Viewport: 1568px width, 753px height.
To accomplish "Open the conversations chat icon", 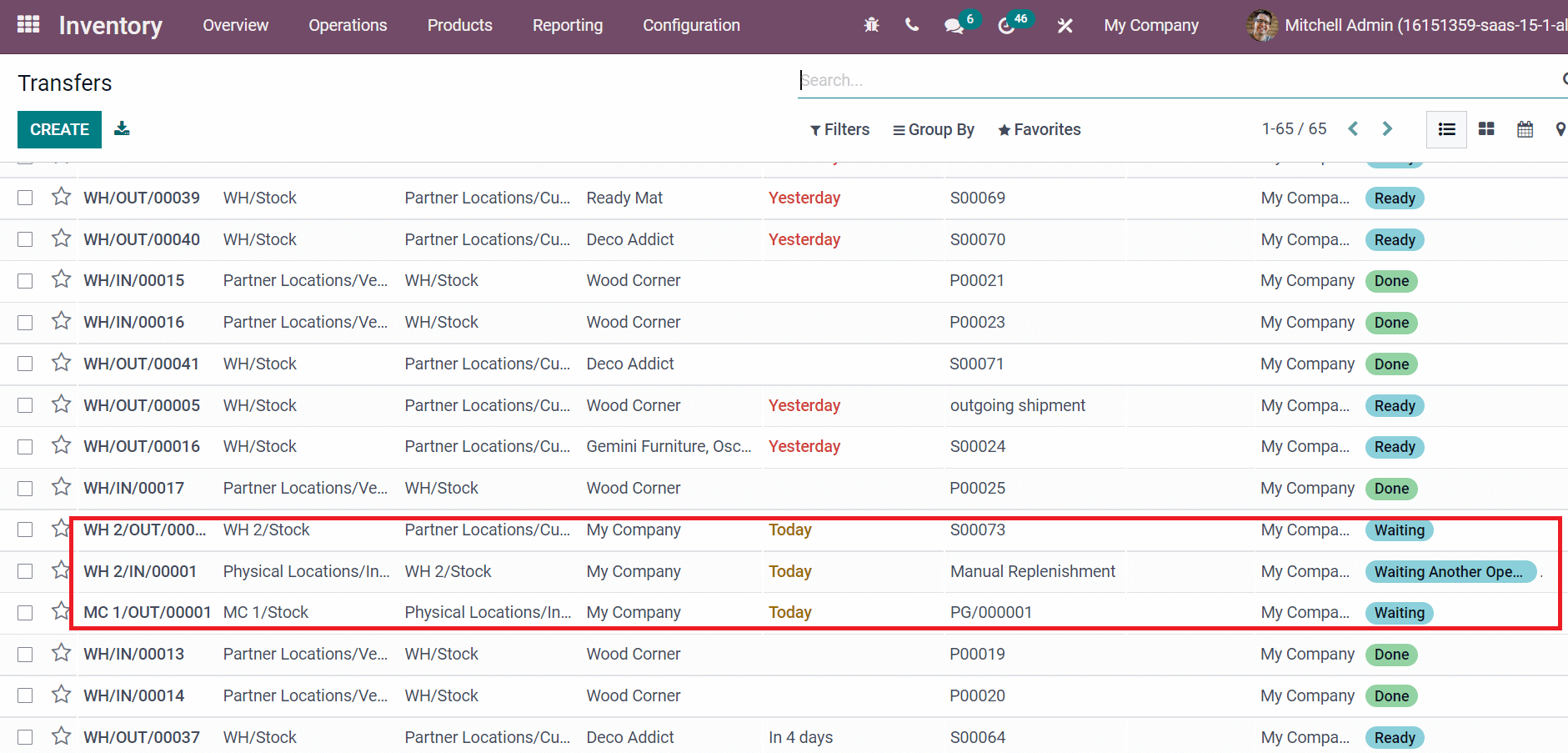I will [x=954, y=26].
